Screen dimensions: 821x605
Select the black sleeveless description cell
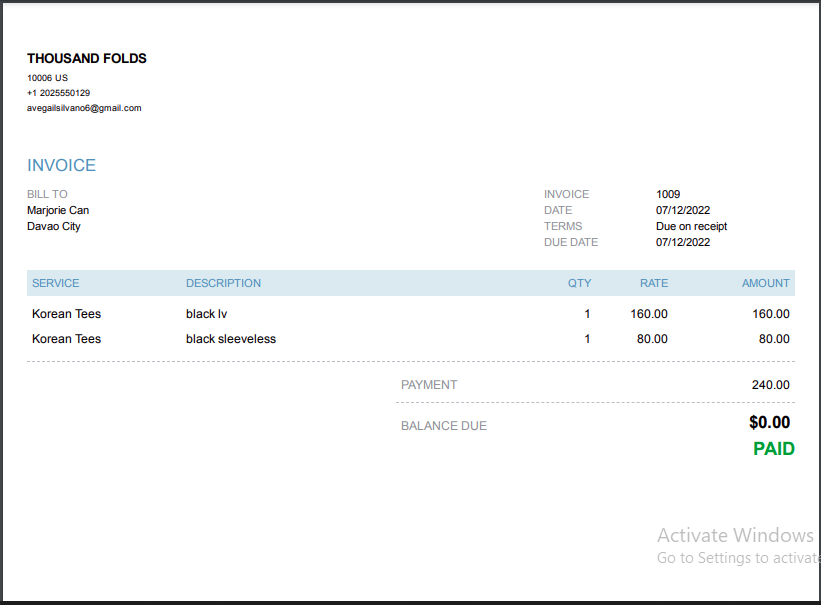point(231,339)
